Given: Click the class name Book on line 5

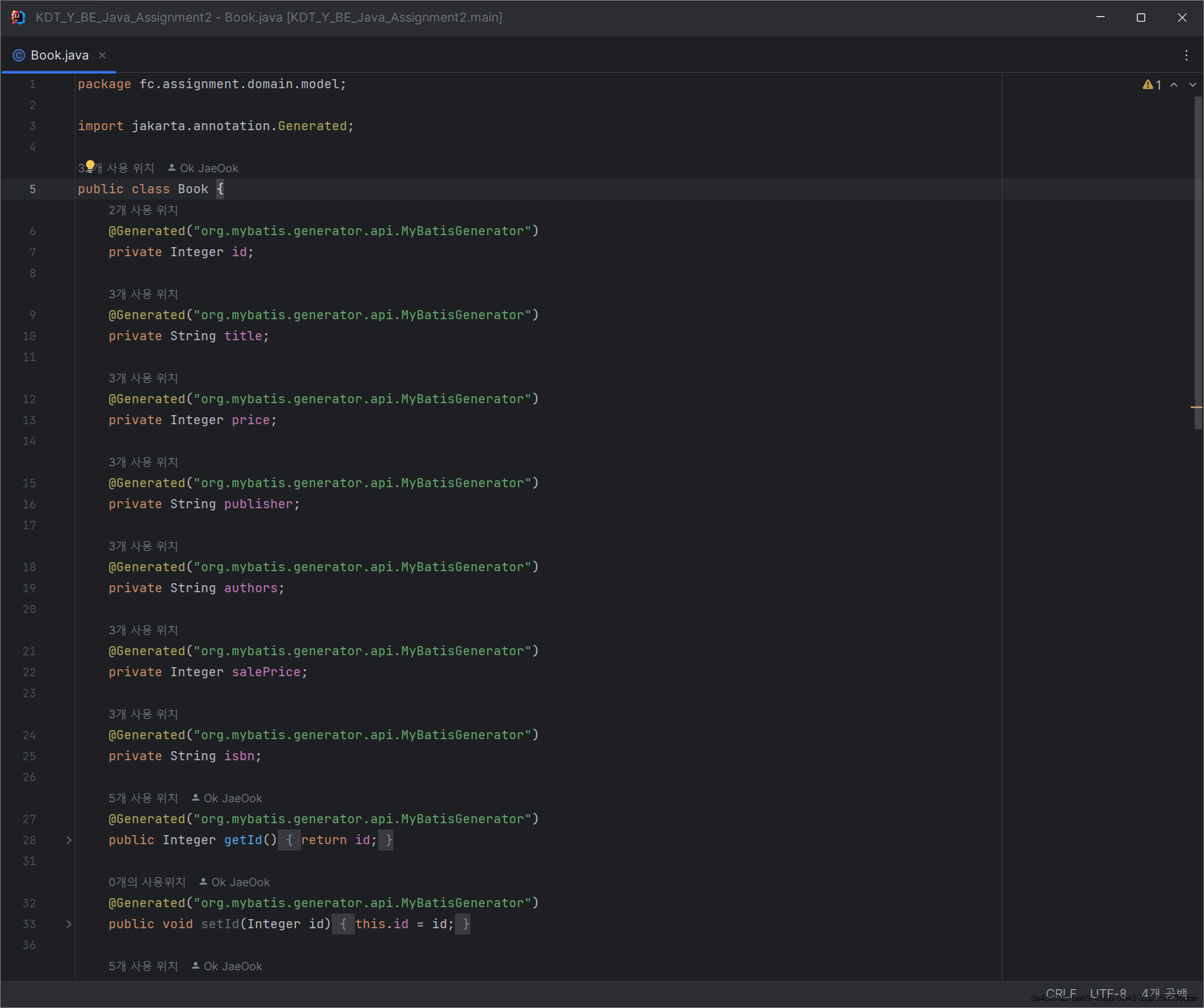Looking at the screenshot, I should [x=193, y=189].
